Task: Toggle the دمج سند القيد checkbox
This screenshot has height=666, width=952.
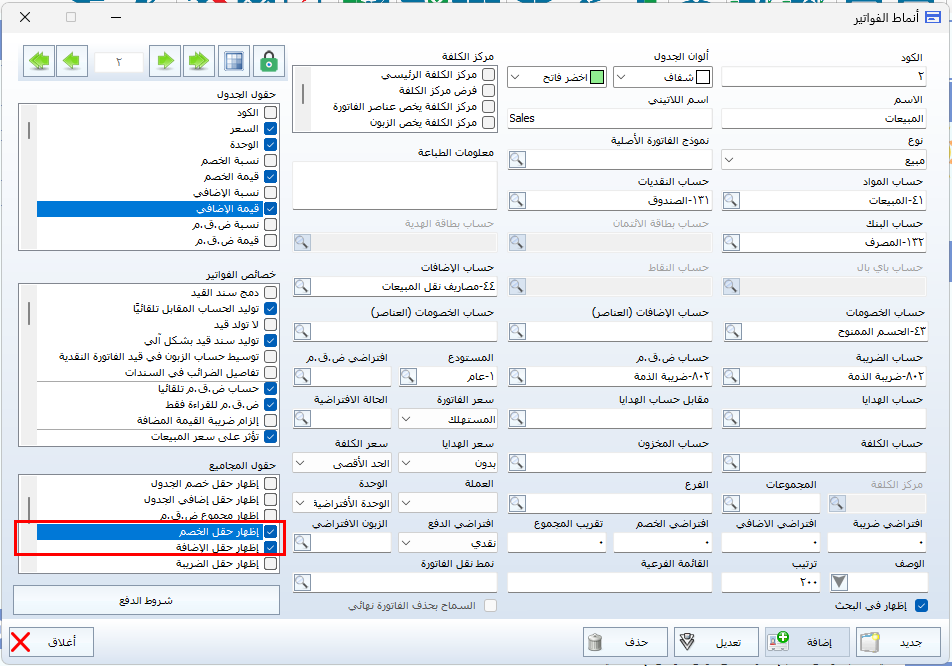Action: tap(270, 293)
